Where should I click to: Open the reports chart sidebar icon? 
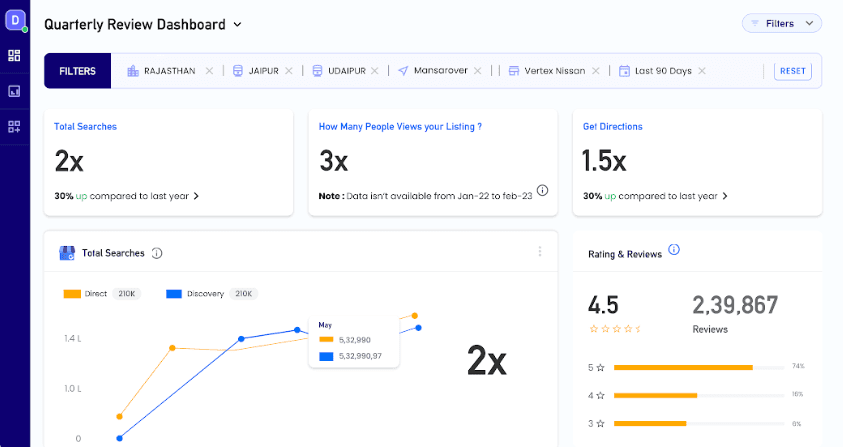15,91
